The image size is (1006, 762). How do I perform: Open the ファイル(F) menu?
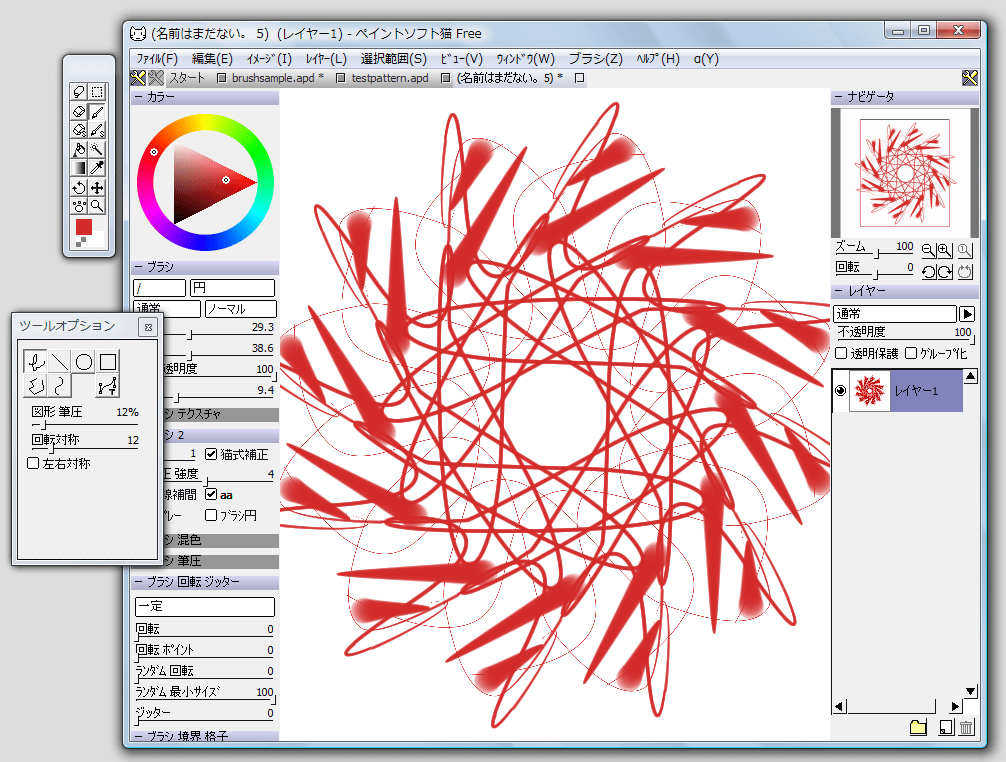point(157,59)
